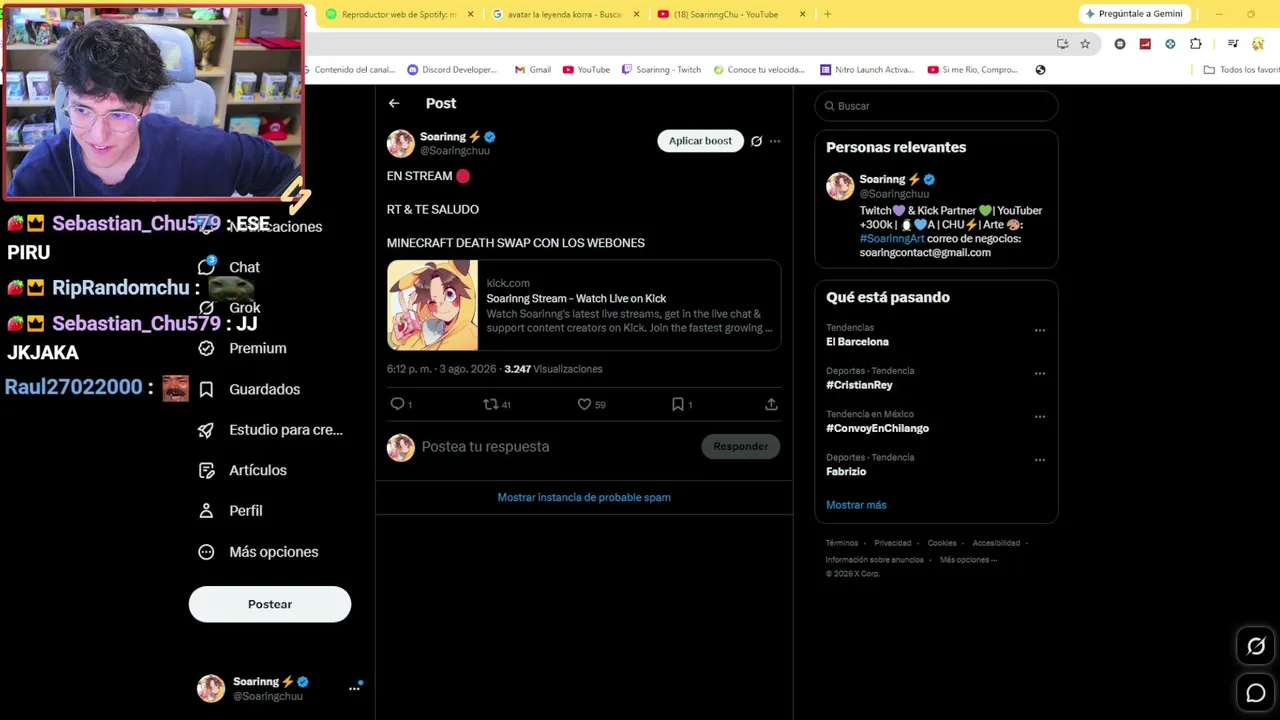
Task: Open Todos los favoritos folder
Action: click(1241, 70)
